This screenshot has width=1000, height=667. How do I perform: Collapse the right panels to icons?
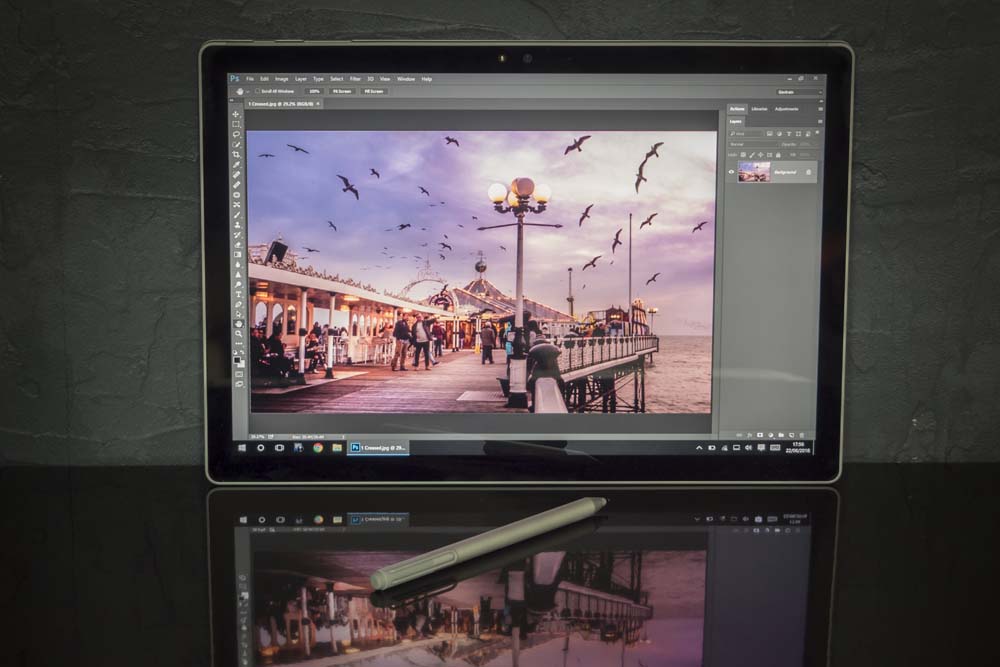[x=821, y=101]
